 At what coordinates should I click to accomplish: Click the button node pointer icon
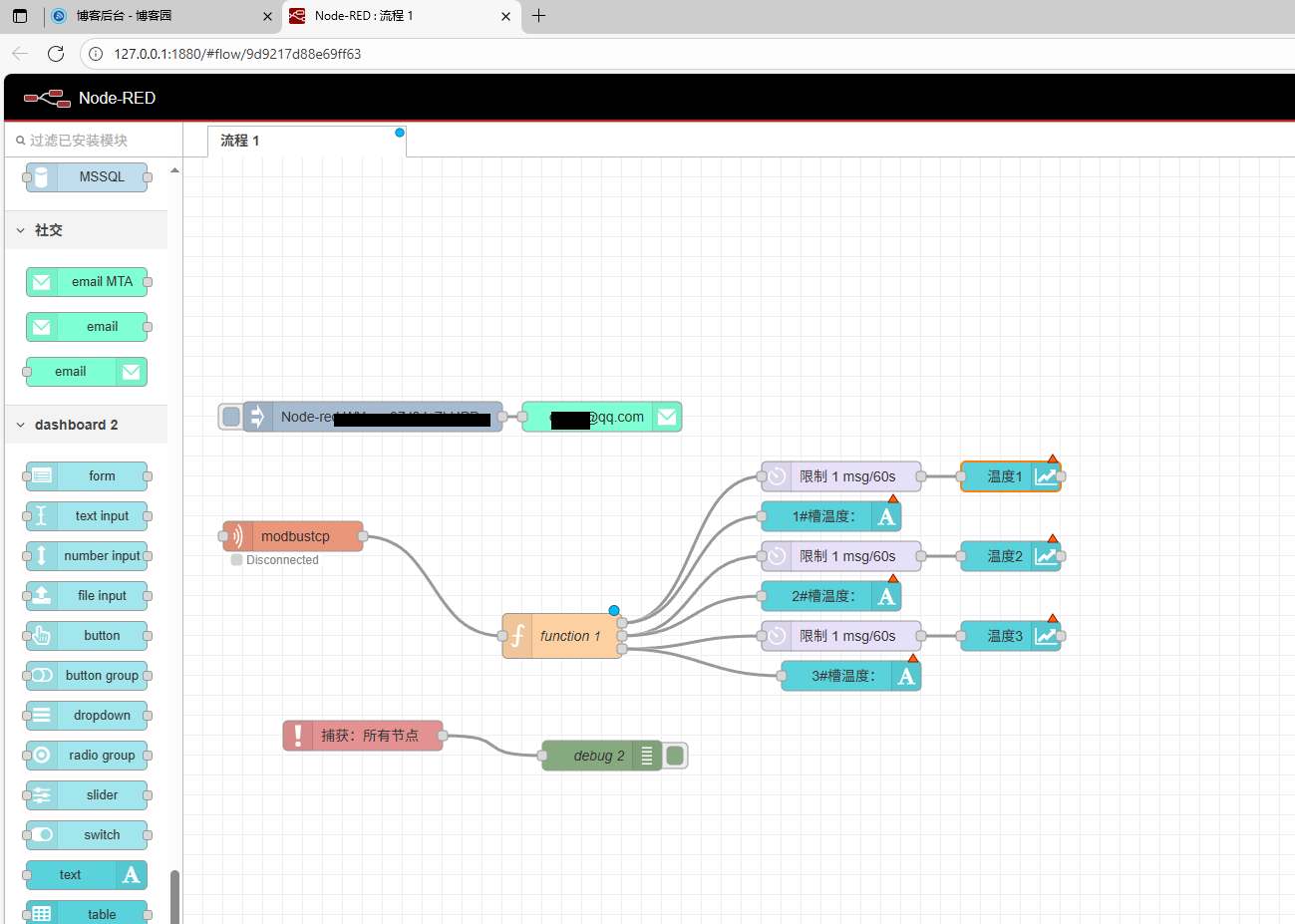(x=42, y=636)
